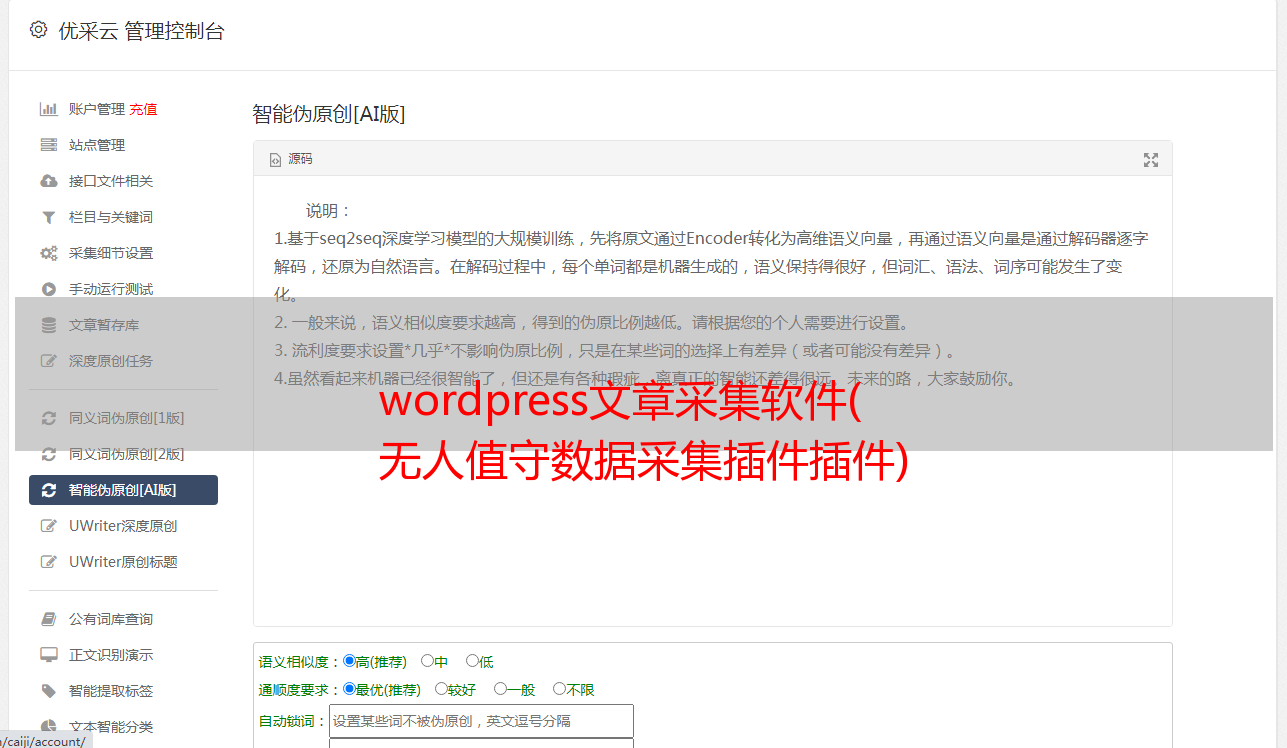Click the play icon for 手动运行测试

(x=48, y=289)
